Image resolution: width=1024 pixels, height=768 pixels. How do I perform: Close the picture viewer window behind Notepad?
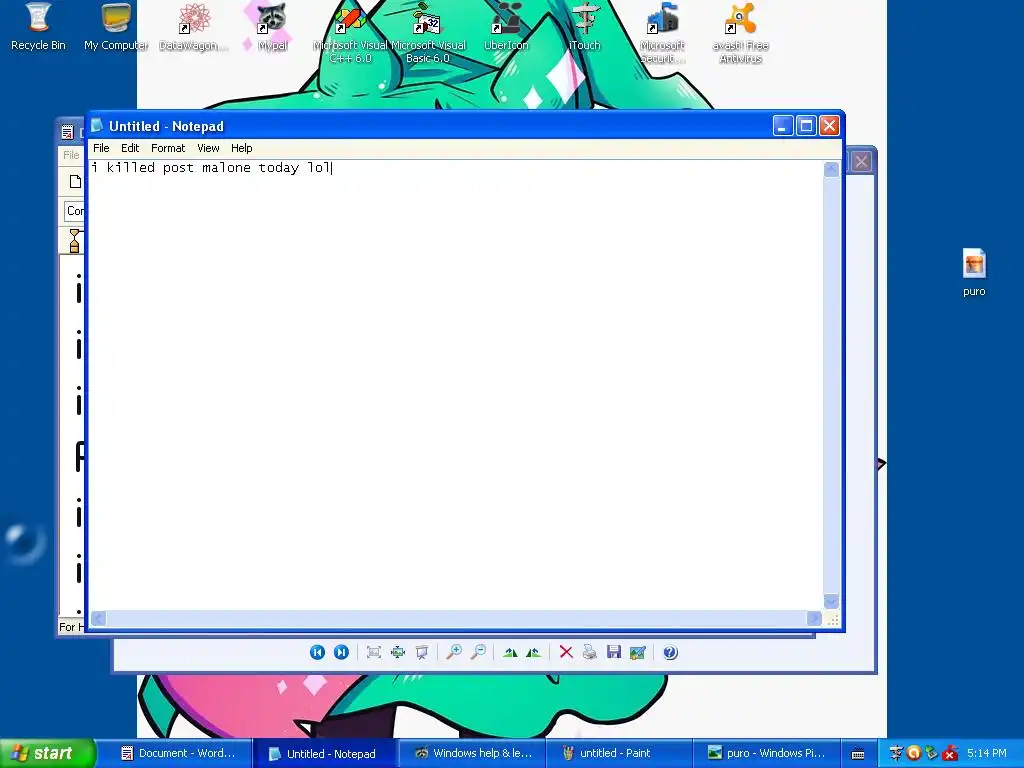[x=861, y=161]
